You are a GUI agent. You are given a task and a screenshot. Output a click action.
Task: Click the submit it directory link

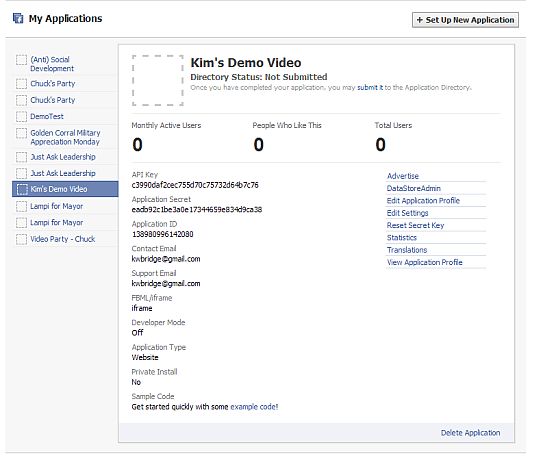pos(370,87)
